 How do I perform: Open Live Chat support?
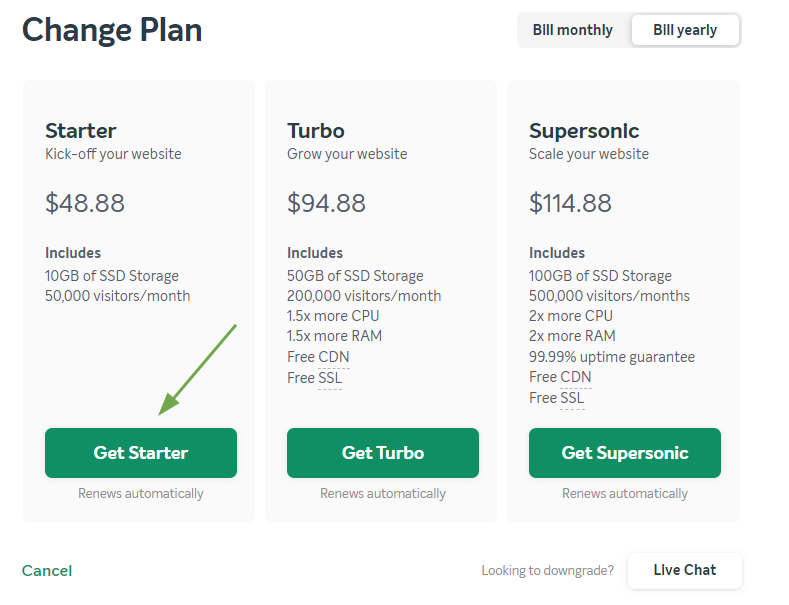685,570
